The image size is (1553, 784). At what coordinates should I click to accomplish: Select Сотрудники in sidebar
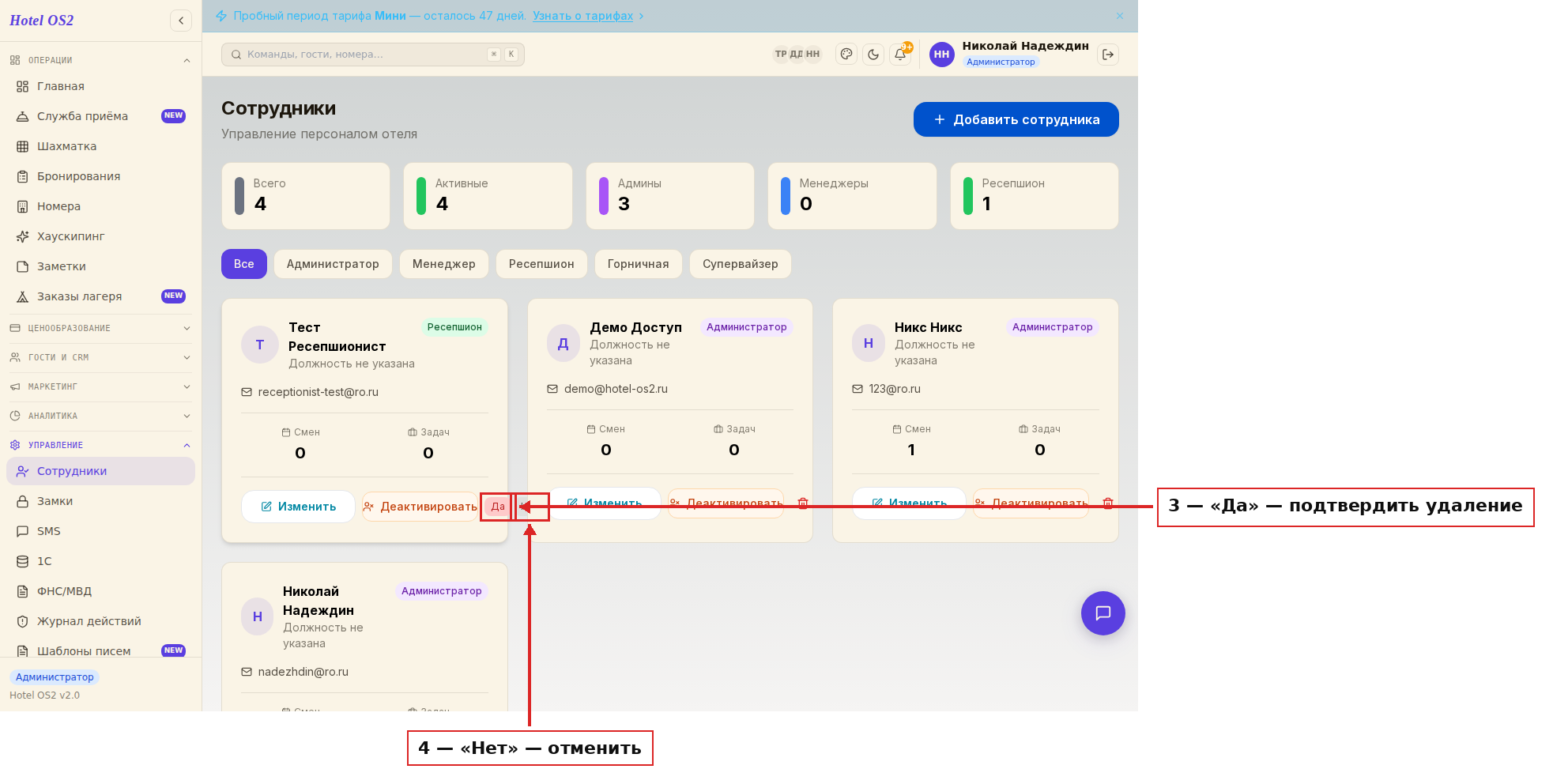pyautogui.click(x=100, y=471)
